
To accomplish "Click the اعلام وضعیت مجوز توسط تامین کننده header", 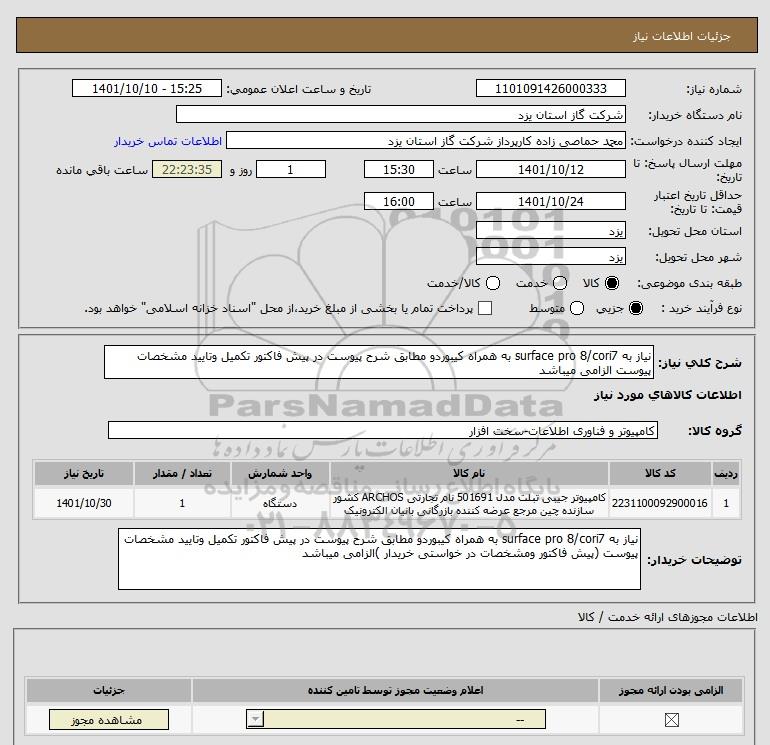I will (395, 690).
